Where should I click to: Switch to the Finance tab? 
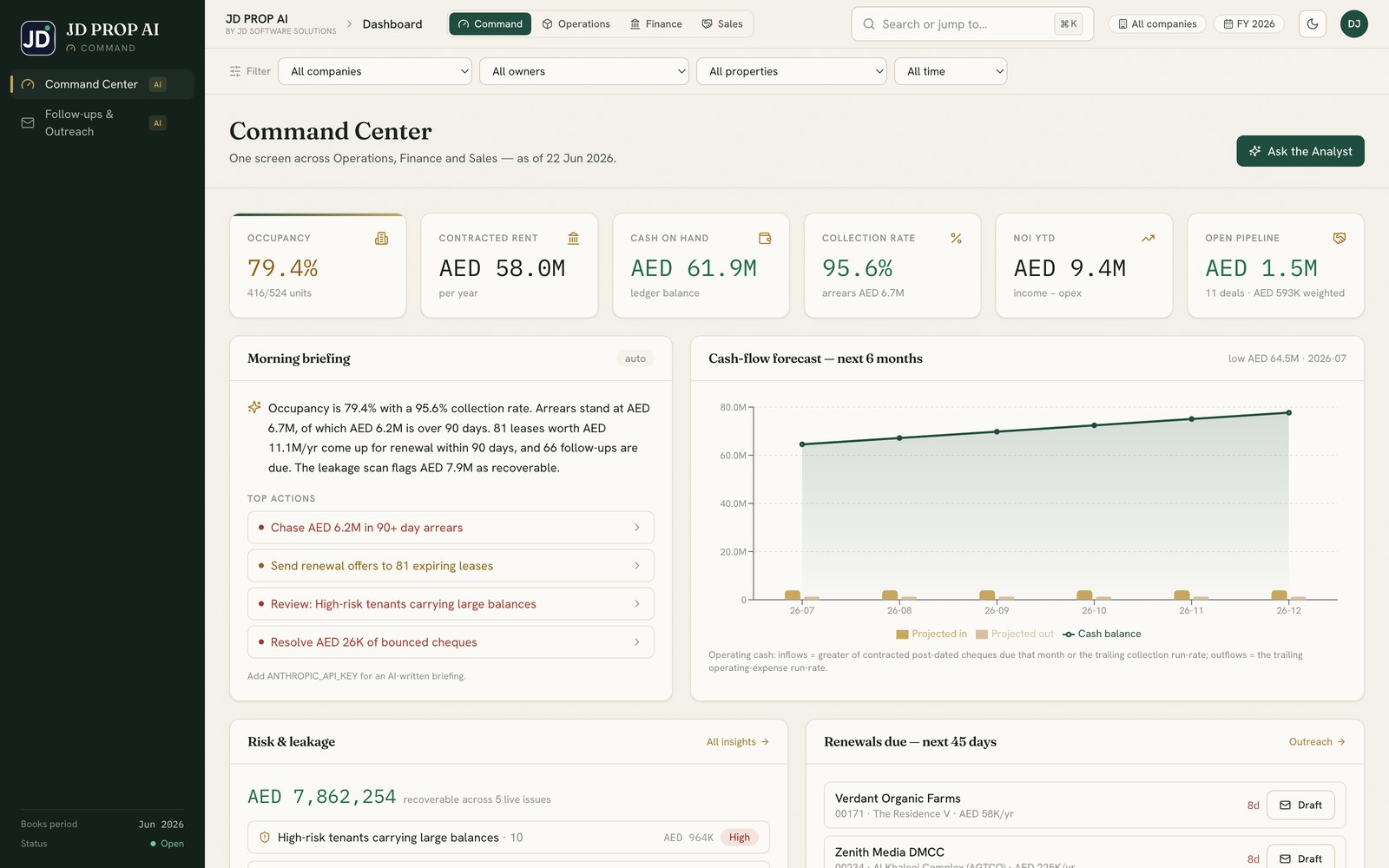click(x=655, y=24)
